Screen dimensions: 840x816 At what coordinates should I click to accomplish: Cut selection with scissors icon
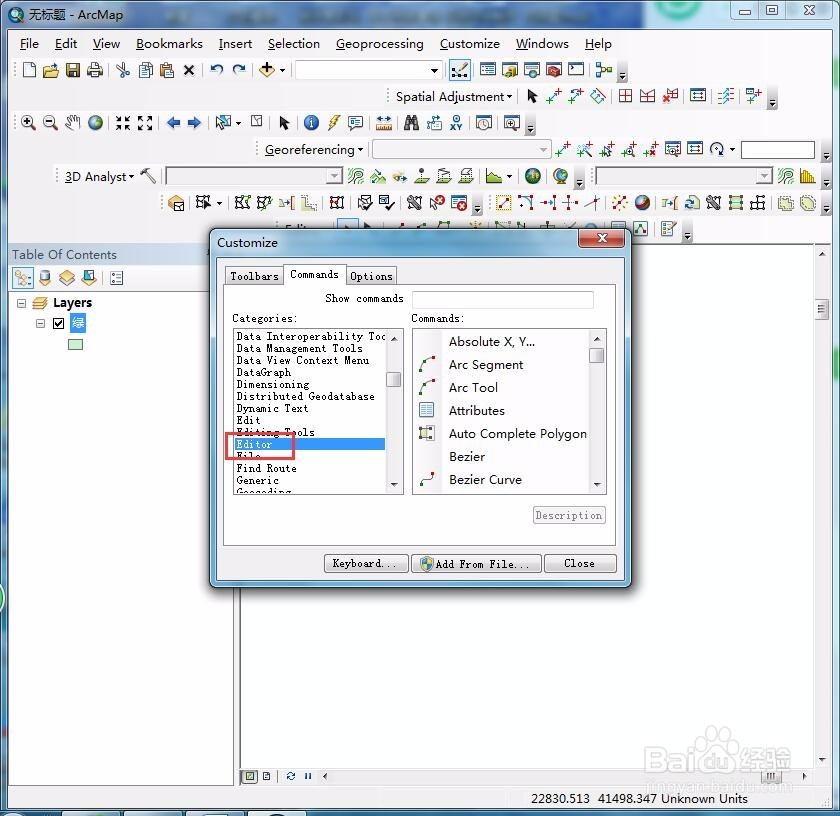[x=123, y=70]
